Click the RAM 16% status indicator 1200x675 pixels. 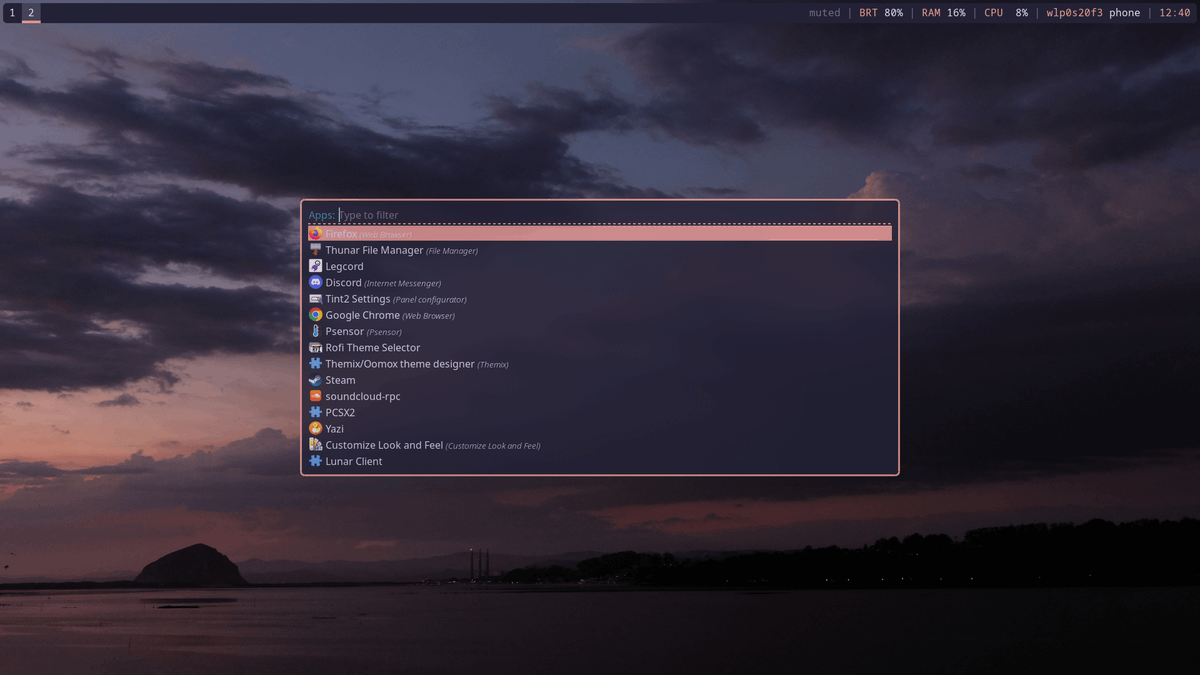pos(944,13)
